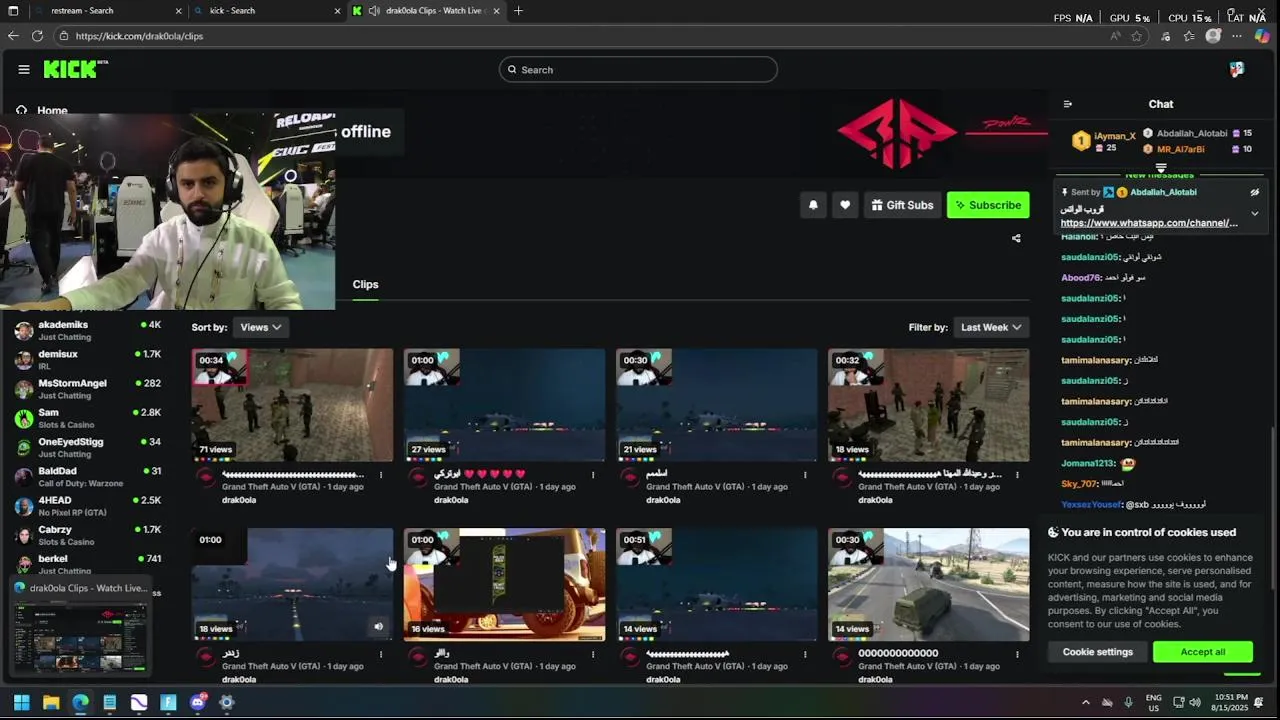Open browser settings three-dots menu
This screenshot has height=720, width=1280.
[x=1237, y=36]
